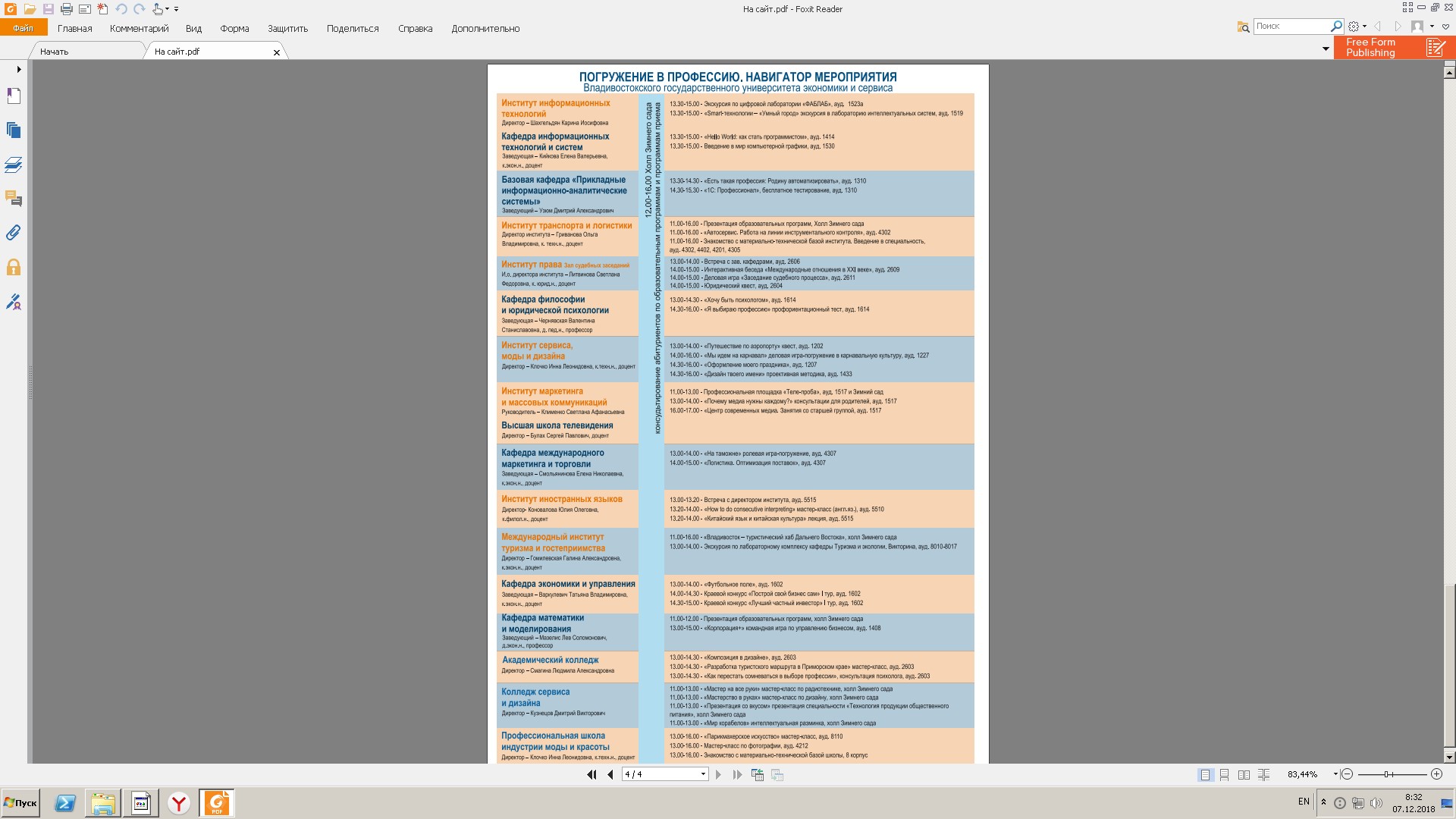Open the page number dropdown
This screenshot has width=1456, height=819.
(703, 774)
